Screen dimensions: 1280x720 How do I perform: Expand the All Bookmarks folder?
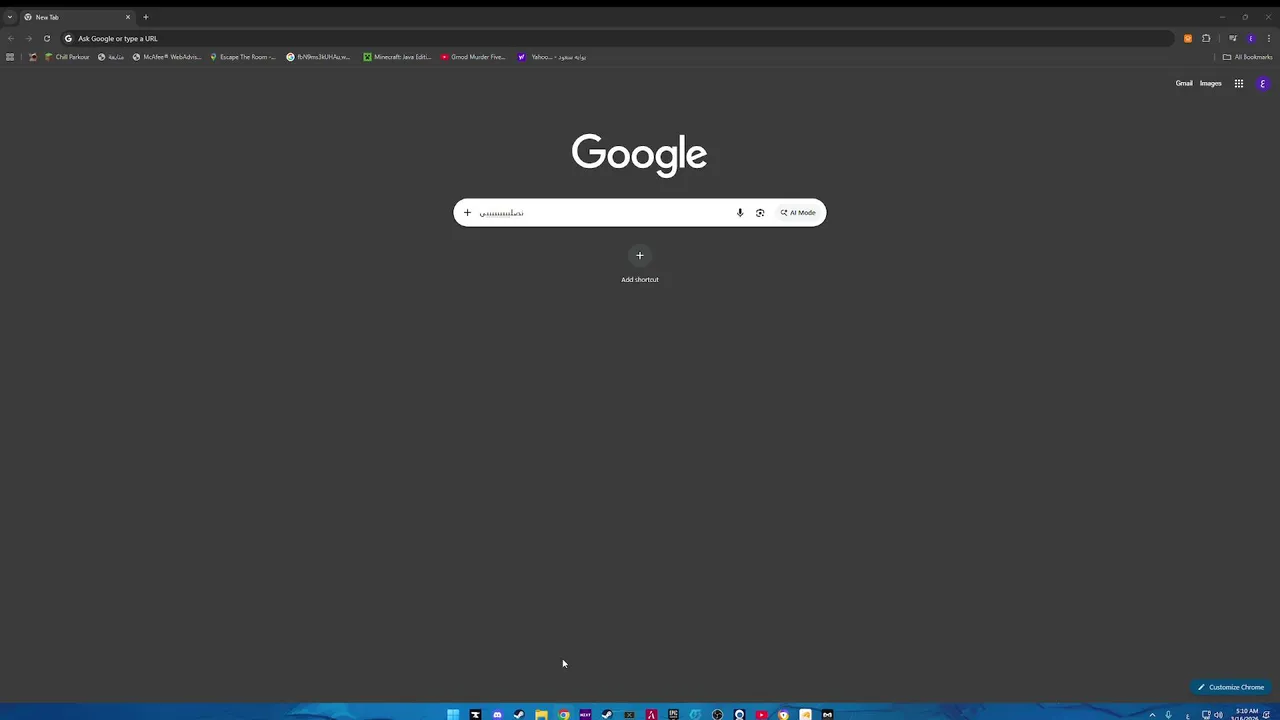point(1247,57)
